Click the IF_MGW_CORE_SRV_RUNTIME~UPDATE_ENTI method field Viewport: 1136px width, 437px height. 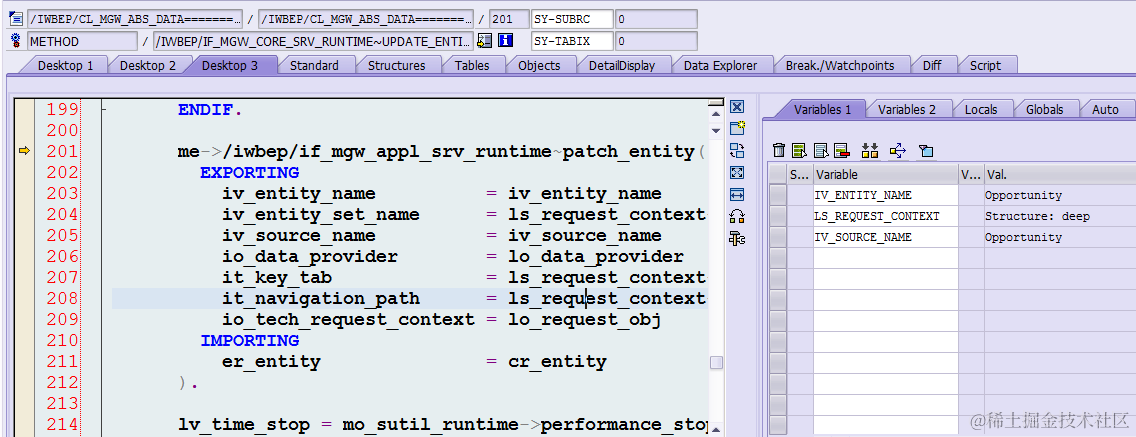coord(313,41)
